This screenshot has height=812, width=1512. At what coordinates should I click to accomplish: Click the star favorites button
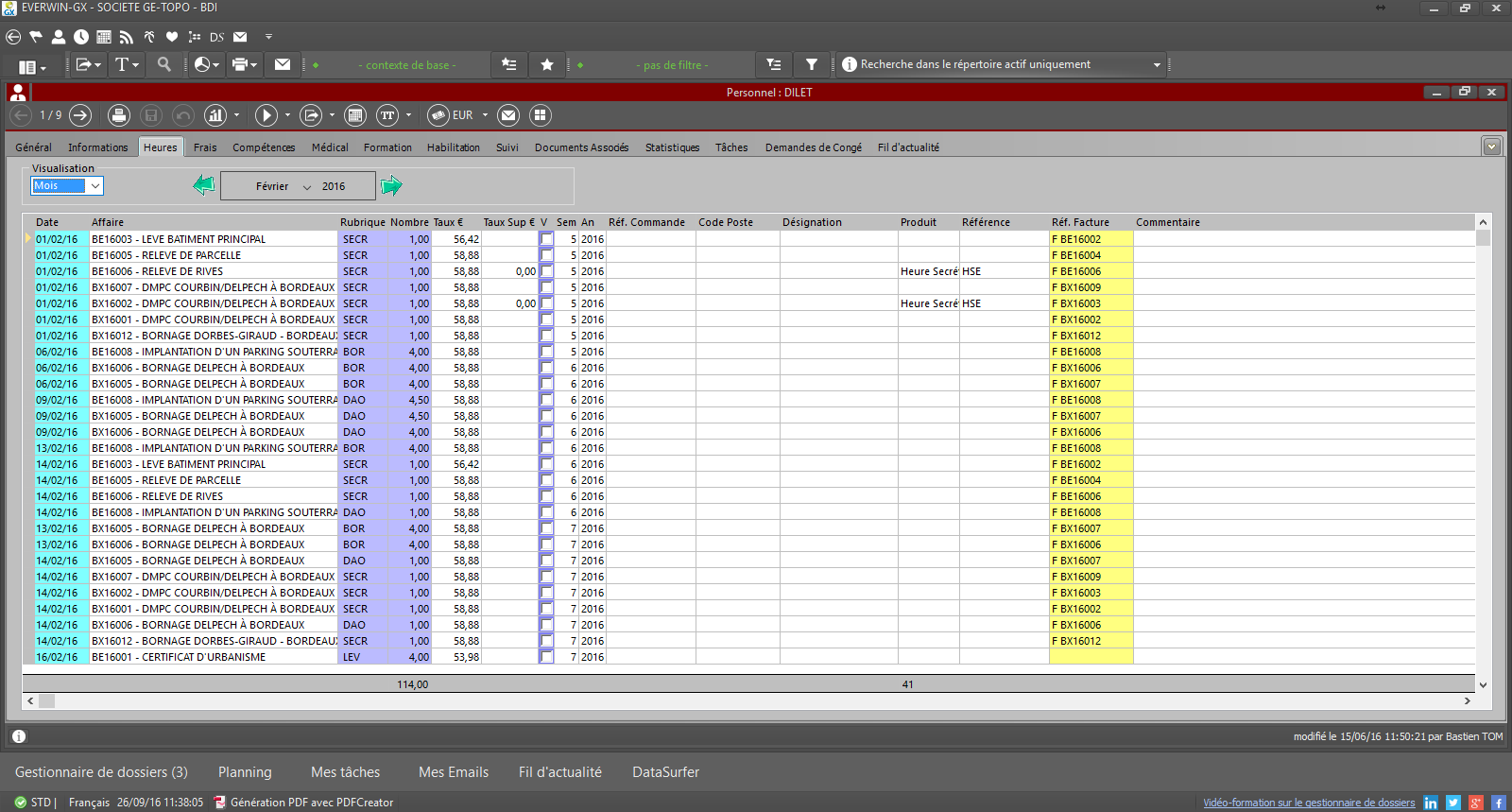pos(547,64)
